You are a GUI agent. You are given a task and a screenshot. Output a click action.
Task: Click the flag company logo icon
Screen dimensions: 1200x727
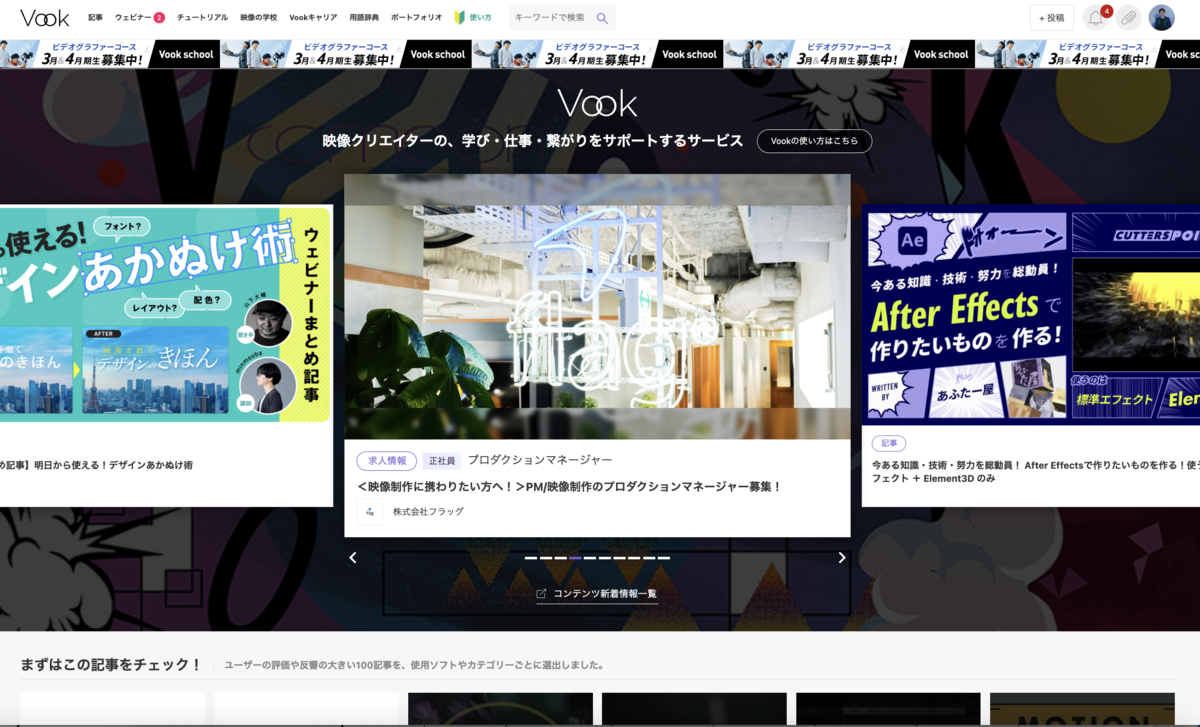click(x=370, y=512)
